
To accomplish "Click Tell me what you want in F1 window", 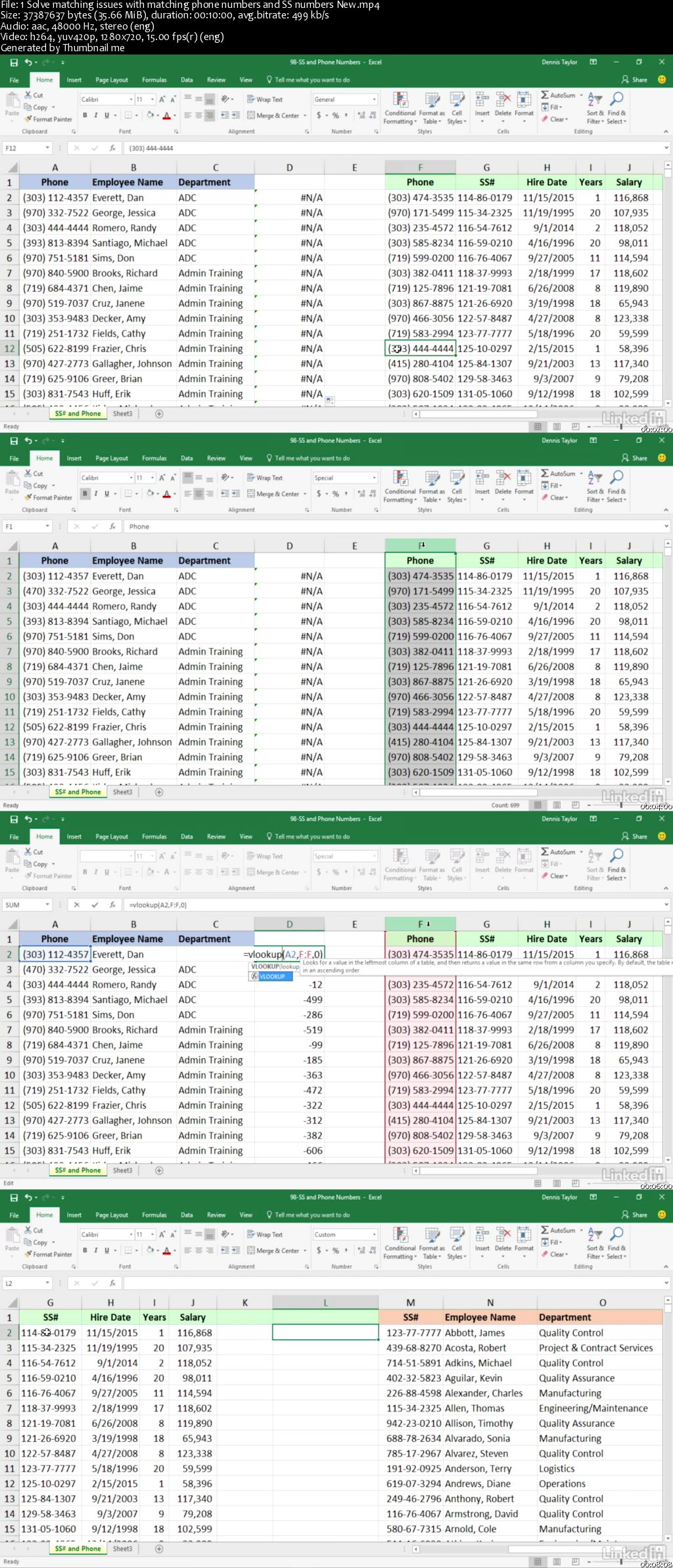I will coord(308,458).
